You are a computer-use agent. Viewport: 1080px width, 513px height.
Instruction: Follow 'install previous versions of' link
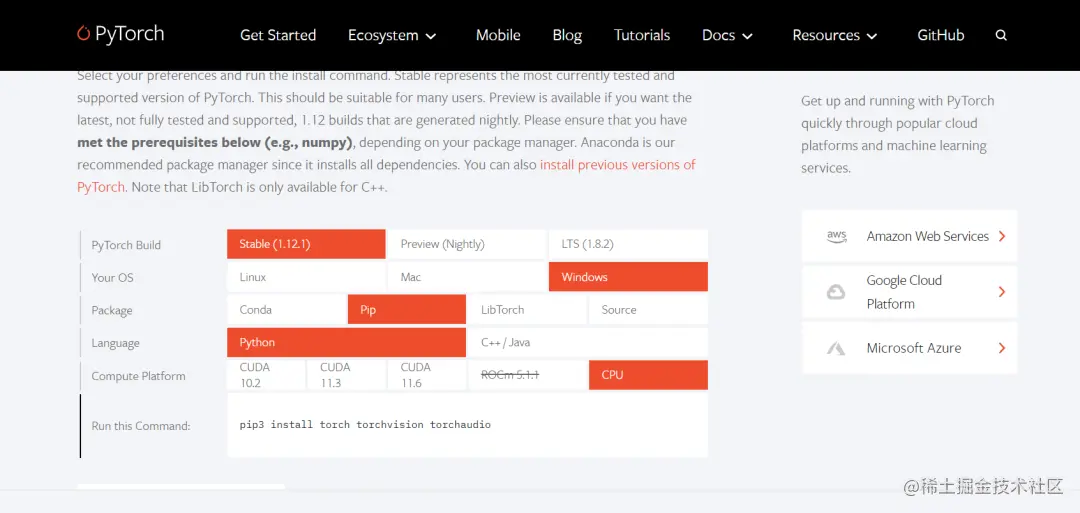pos(618,165)
